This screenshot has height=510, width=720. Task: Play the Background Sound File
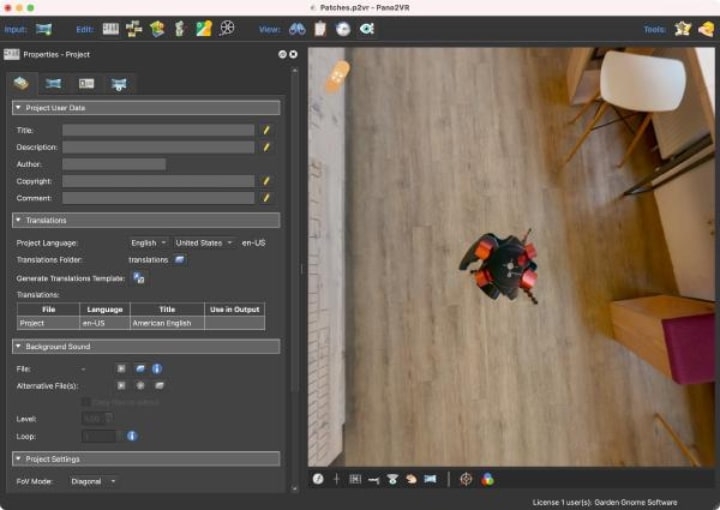click(121, 369)
